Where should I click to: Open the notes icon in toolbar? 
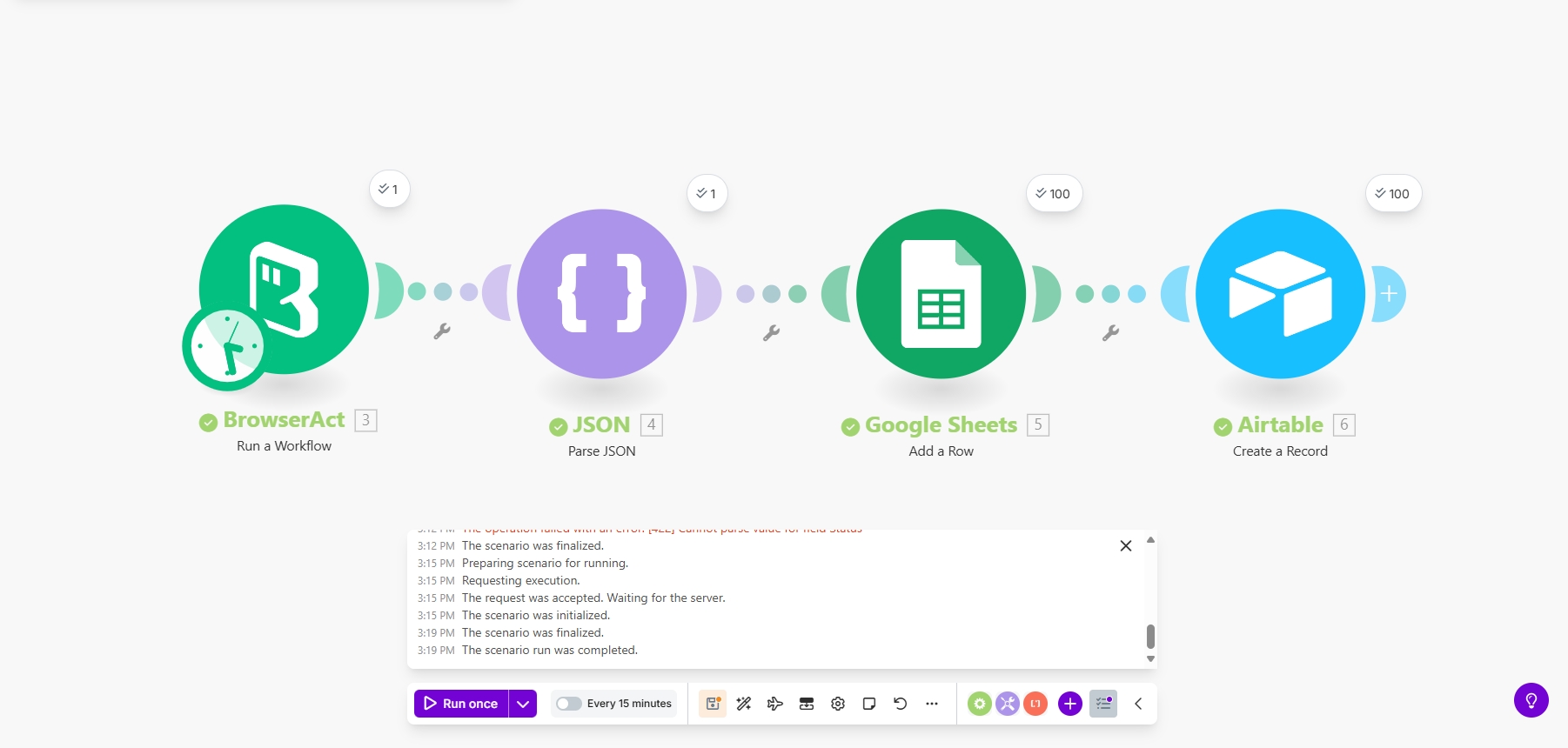click(x=869, y=704)
